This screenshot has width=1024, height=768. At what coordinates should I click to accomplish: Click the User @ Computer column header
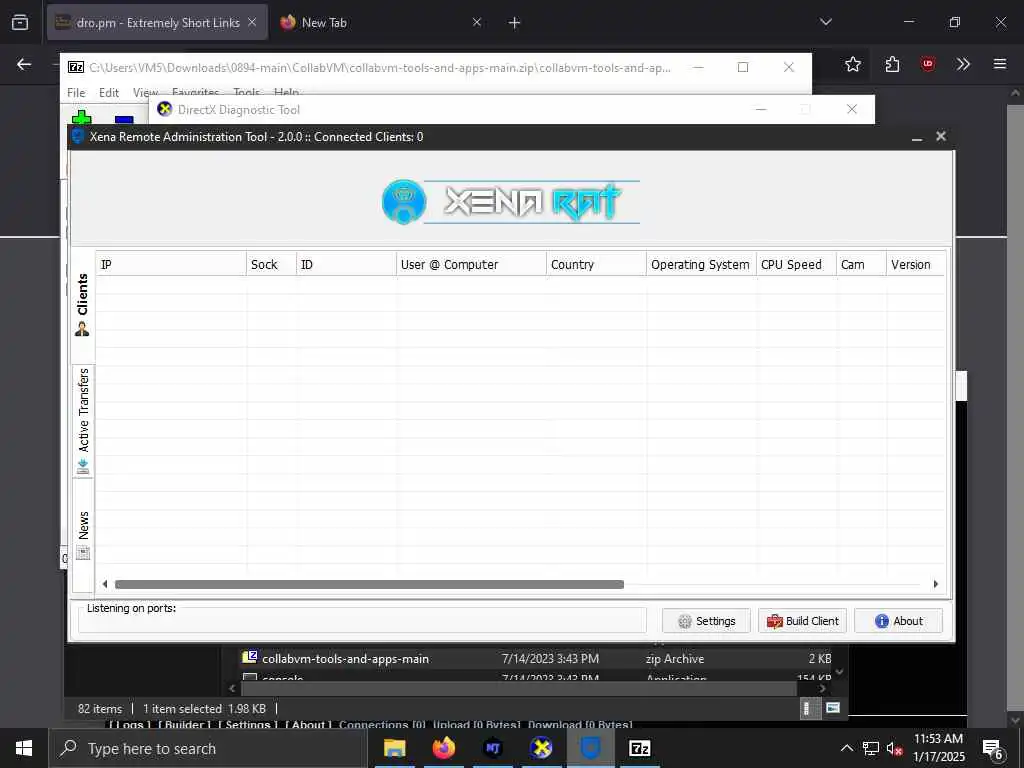pos(471,264)
